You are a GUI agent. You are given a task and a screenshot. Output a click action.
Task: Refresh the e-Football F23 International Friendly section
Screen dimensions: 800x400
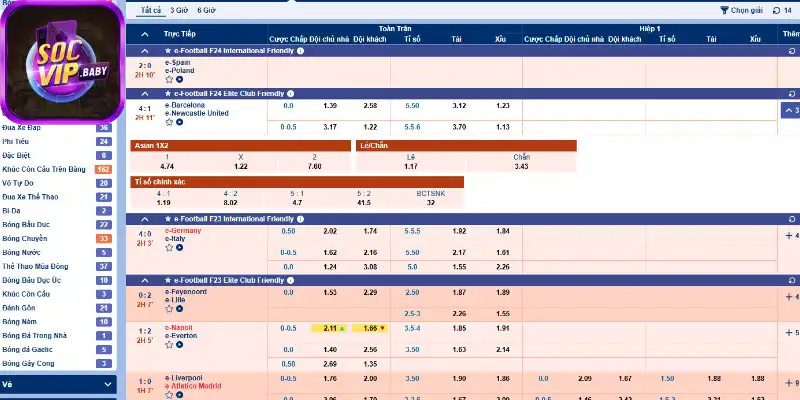pyautogui.click(x=792, y=219)
